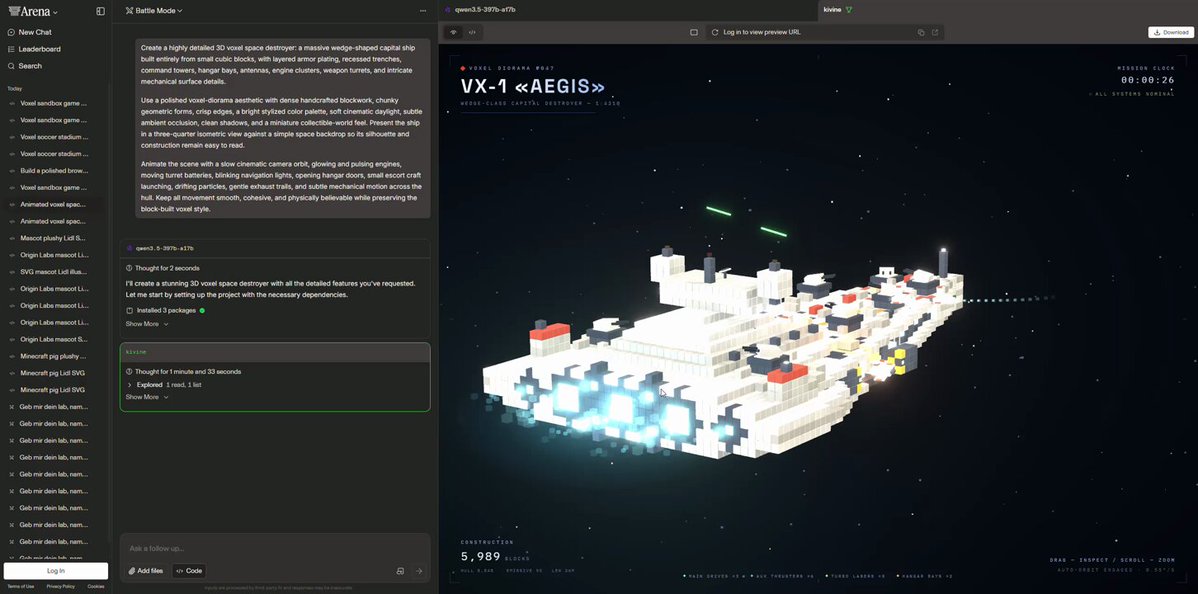The image size is (1198, 594).
Task: Open the Build a polished brow... chat
Action: coord(52,170)
